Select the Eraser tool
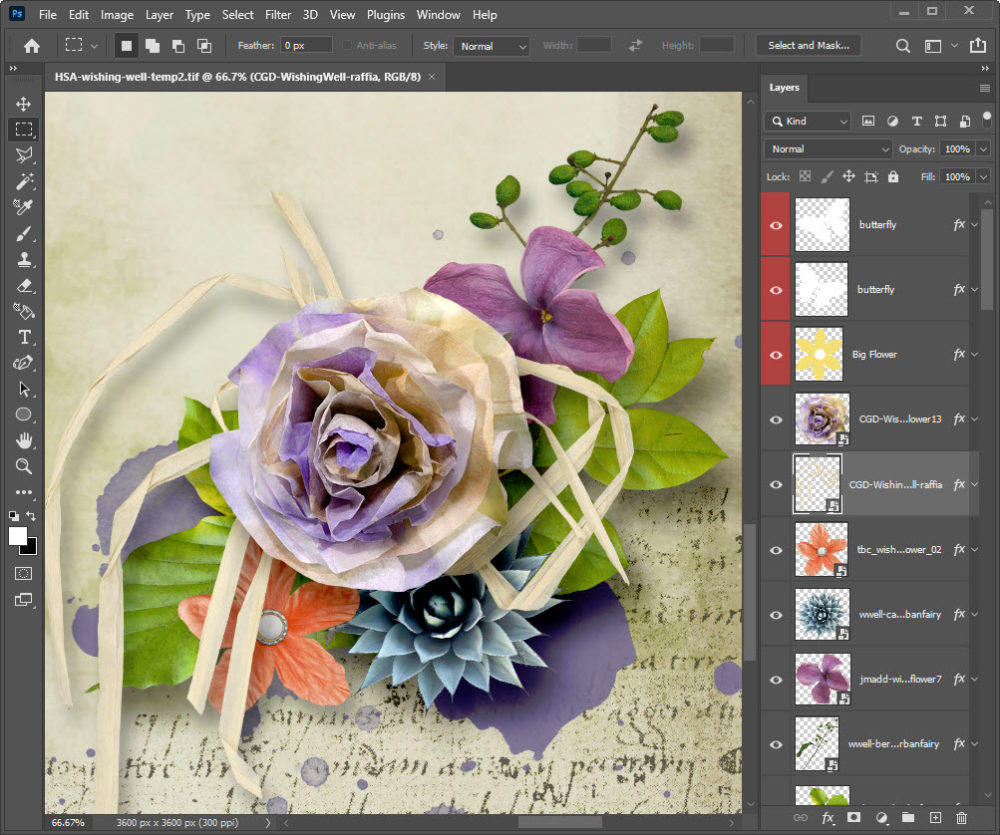The width and height of the screenshot is (1000, 835). pyautogui.click(x=24, y=285)
